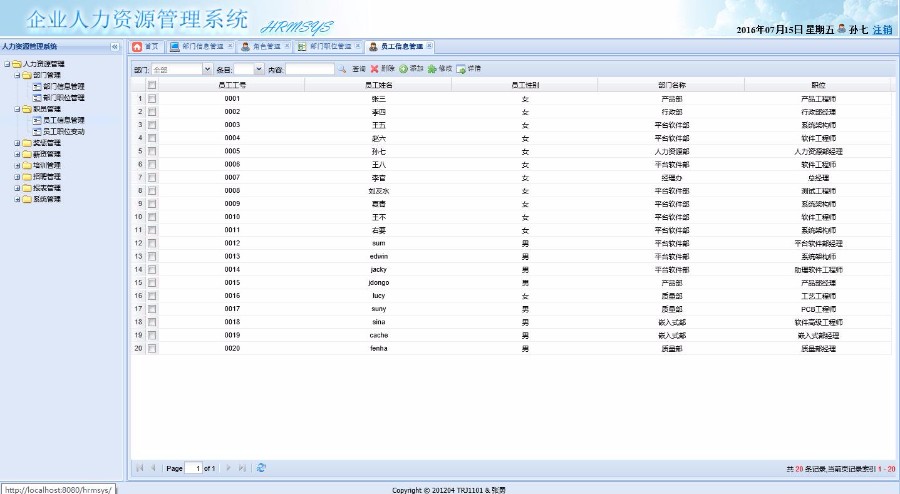This screenshot has width=900, height=494.
Task: Expand the 培训管理 tree folder
Action: pyautogui.click(x=17, y=166)
